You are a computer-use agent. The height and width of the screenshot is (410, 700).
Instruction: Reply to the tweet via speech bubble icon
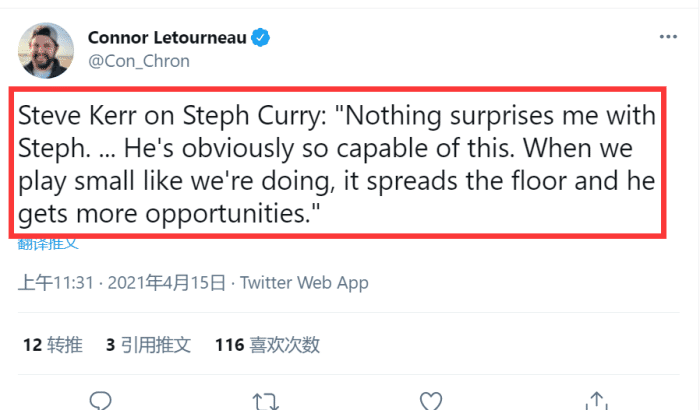click(x=100, y=402)
